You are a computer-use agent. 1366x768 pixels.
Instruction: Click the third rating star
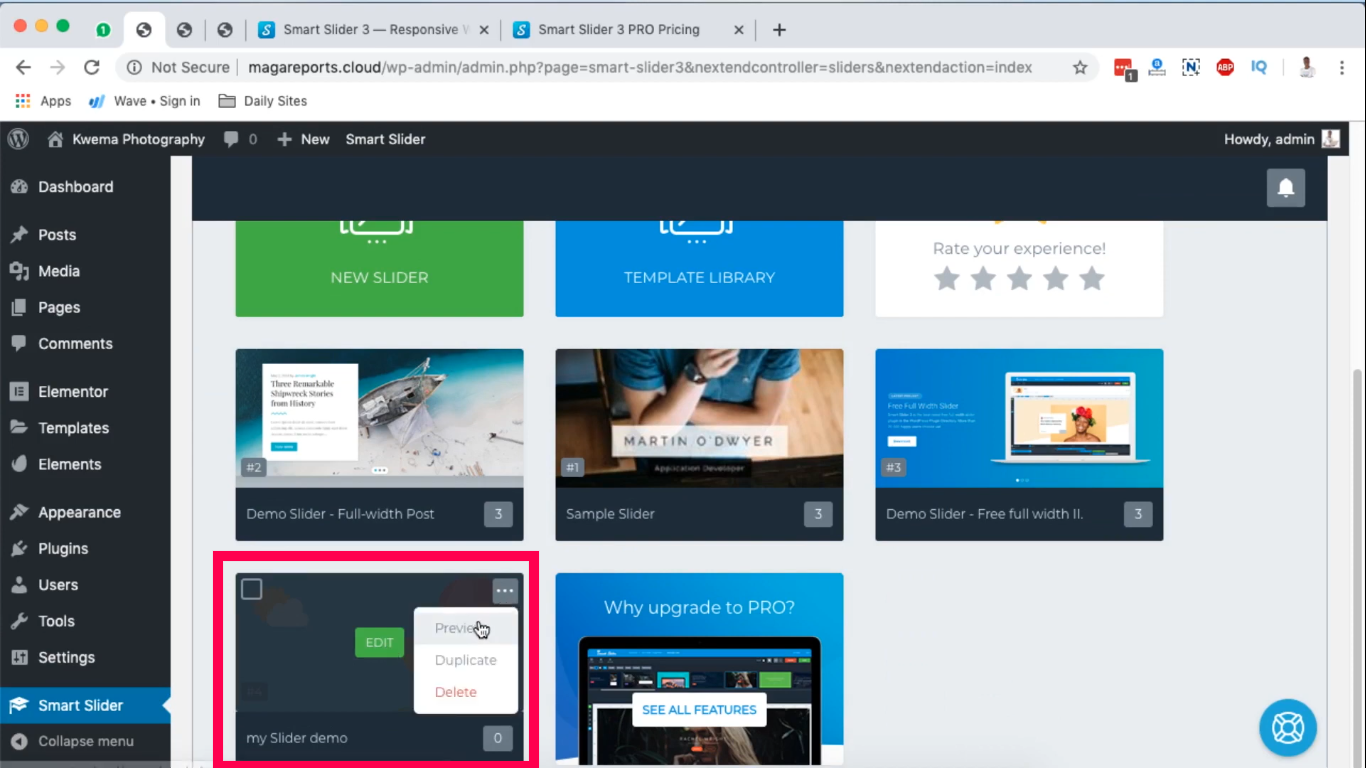pyautogui.click(x=1019, y=278)
